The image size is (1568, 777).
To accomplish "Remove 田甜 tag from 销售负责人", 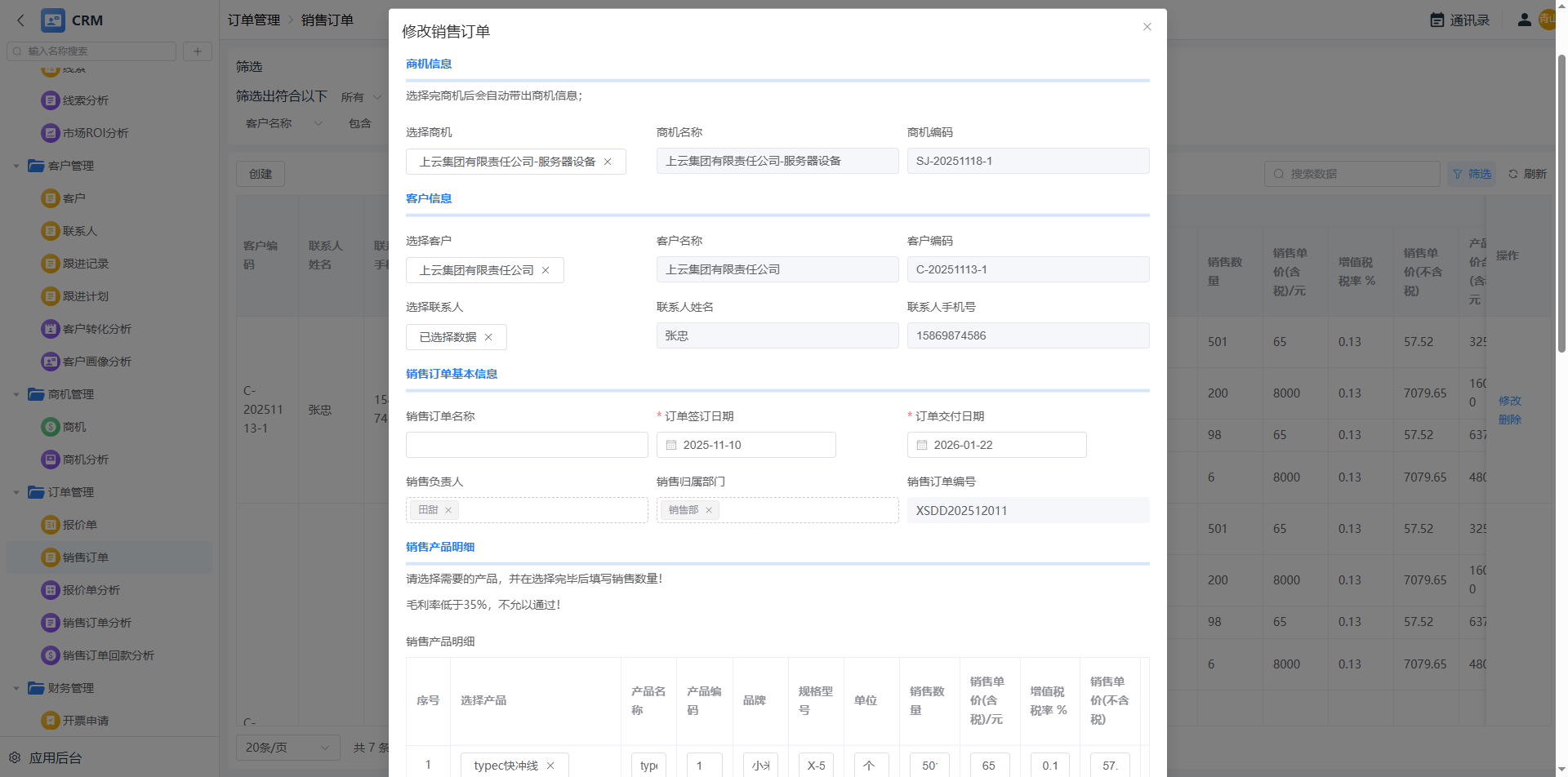I will pos(448,510).
